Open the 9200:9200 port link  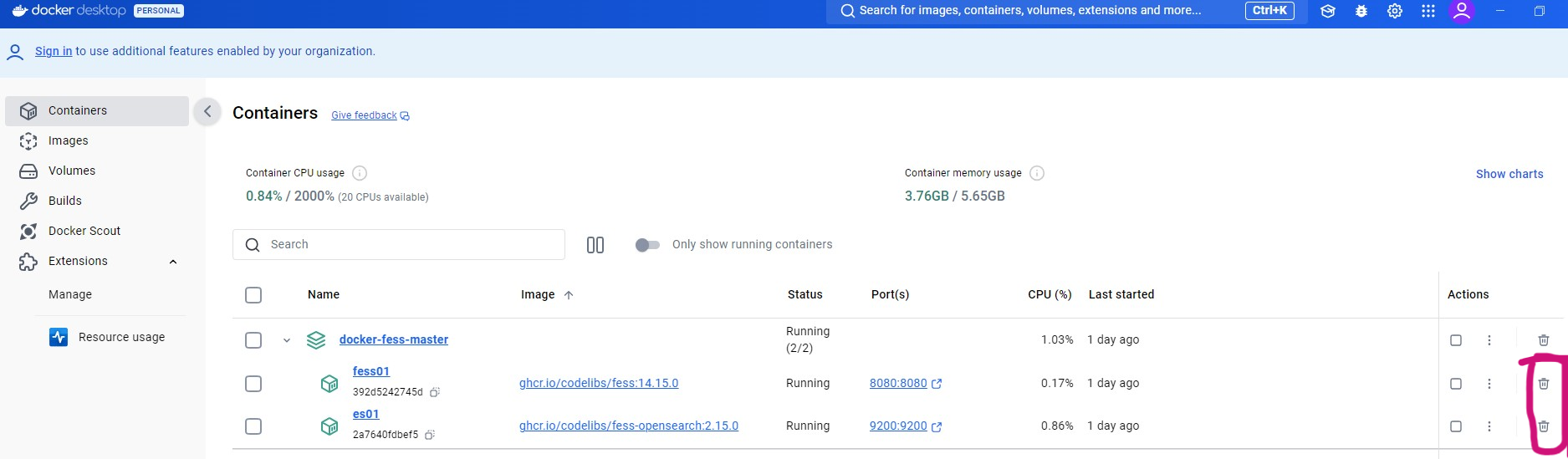point(898,426)
